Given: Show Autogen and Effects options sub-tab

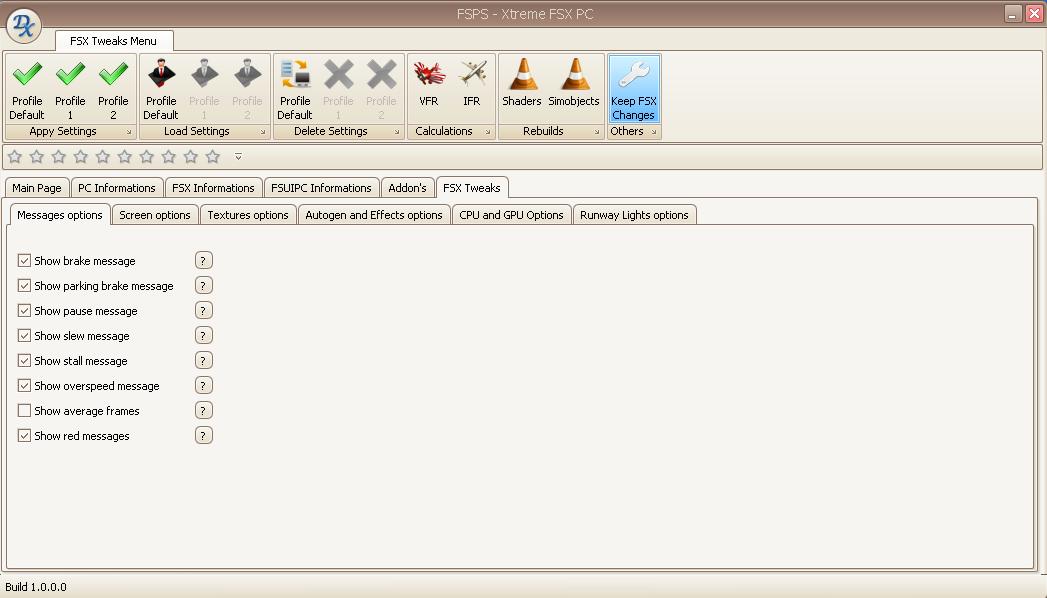Looking at the screenshot, I should pos(374,215).
